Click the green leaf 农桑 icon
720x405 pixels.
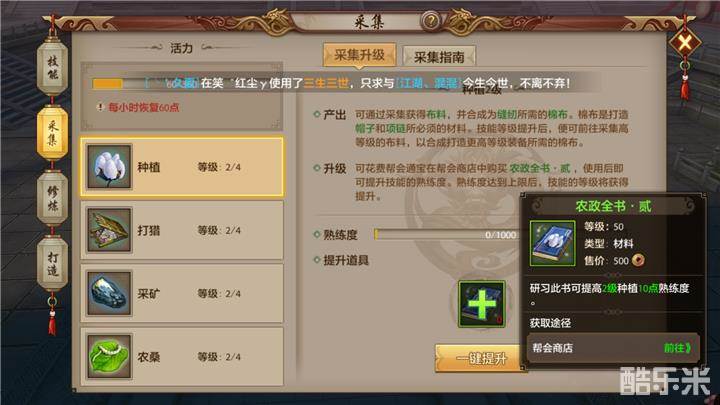[x=109, y=357]
